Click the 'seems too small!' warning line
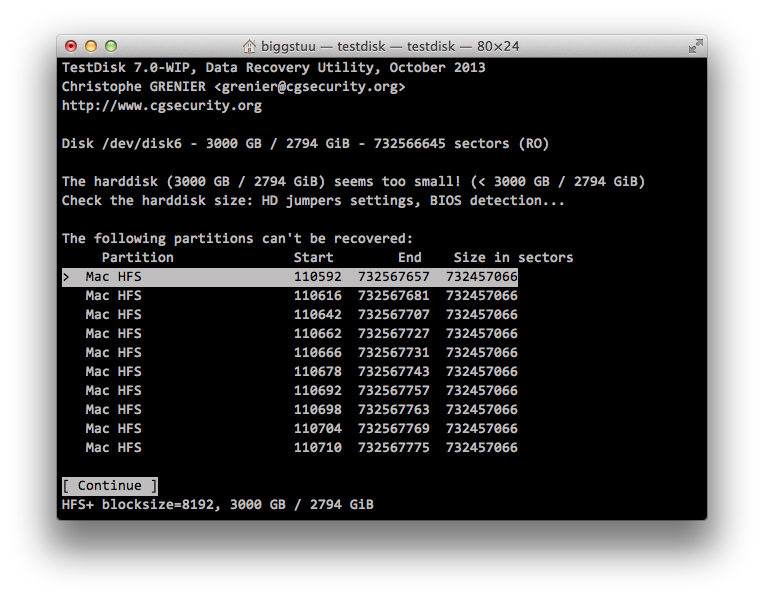Screen dimensions: 764x599 353,182
